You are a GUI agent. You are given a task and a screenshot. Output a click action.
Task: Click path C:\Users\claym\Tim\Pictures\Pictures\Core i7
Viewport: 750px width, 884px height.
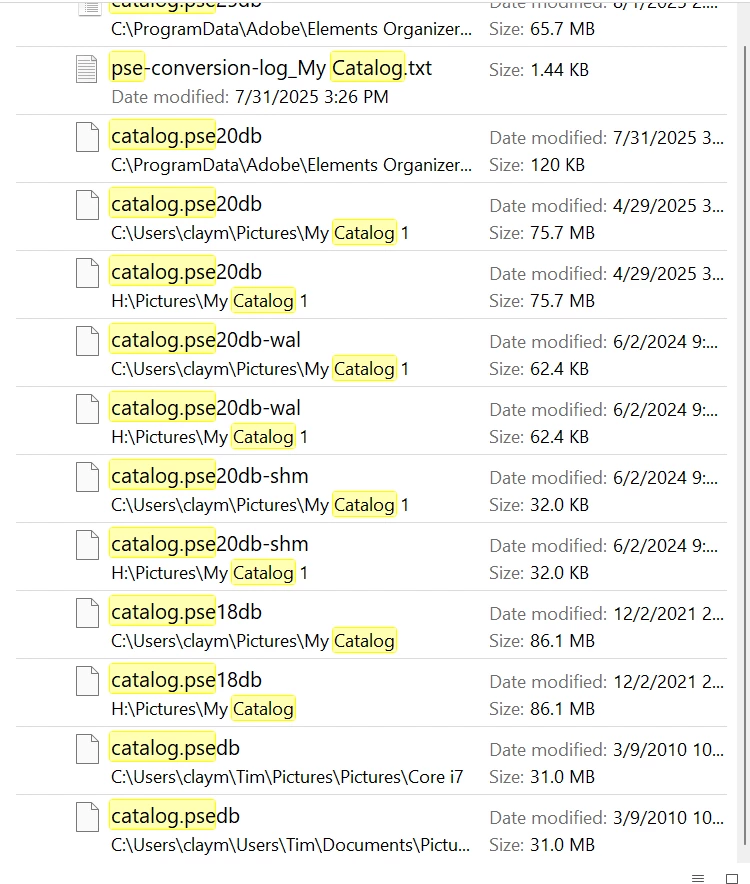click(x=287, y=777)
